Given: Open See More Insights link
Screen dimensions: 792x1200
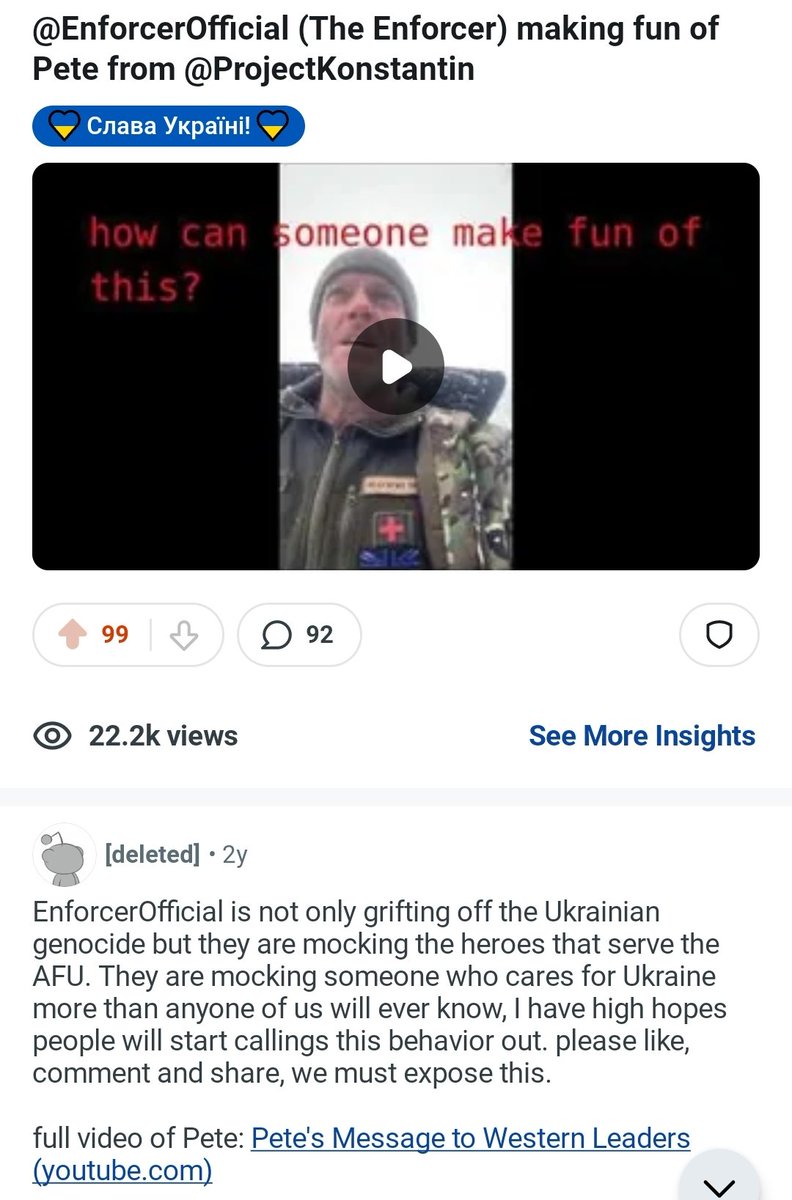Looking at the screenshot, I should coord(642,736).
